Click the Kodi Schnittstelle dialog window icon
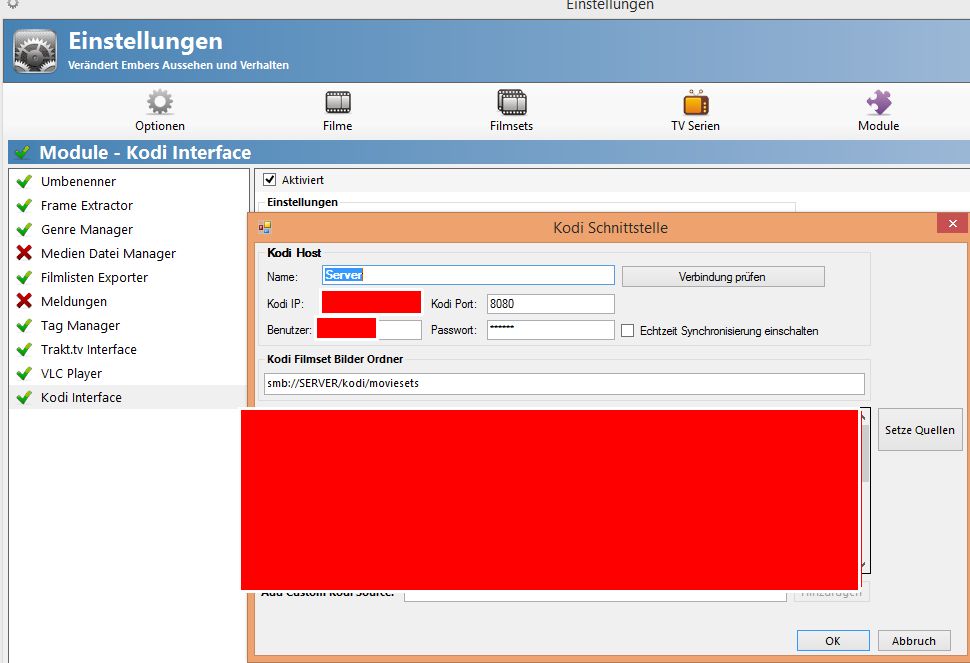This screenshot has width=970, height=663. 265,227
